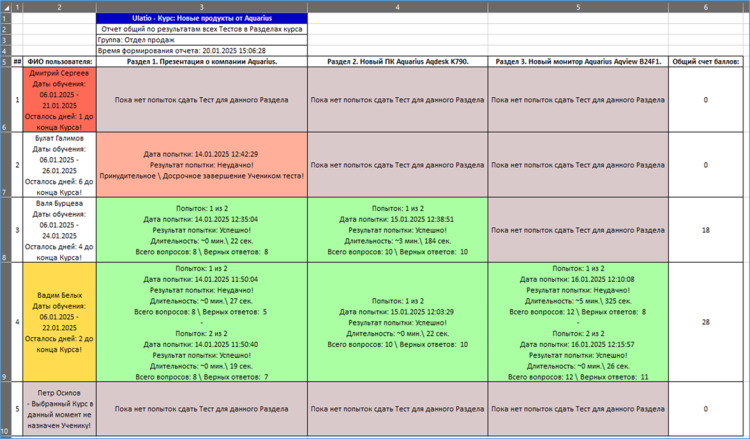Click the Петр Осипов user cell
The width and height of the screenshot is (750, 439).
pos(60,409)
